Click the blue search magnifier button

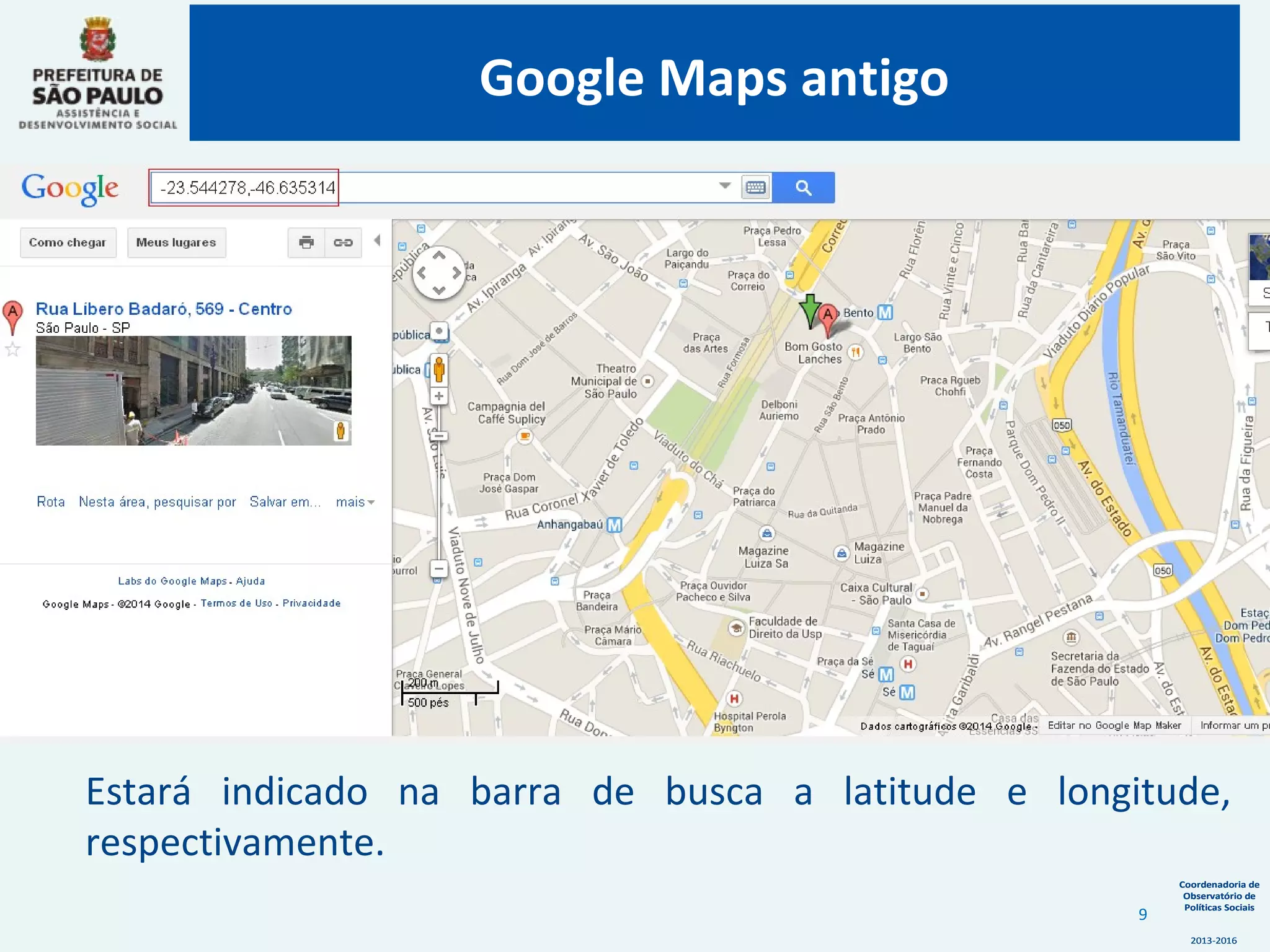[803, 187]
